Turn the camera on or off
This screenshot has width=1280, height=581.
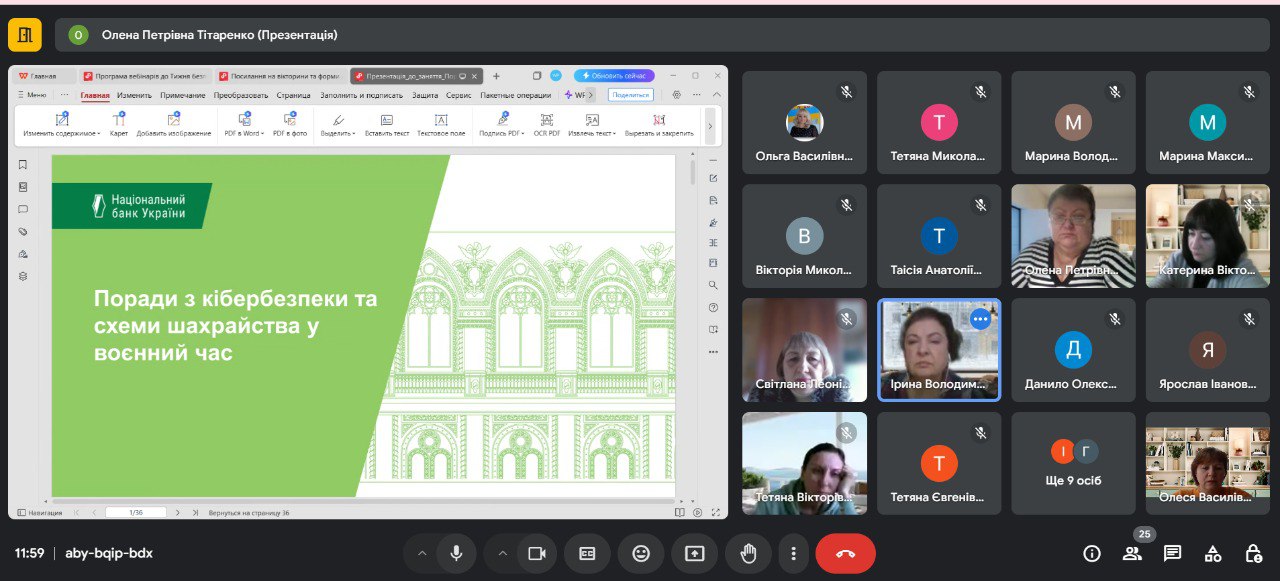coord(537,553)
